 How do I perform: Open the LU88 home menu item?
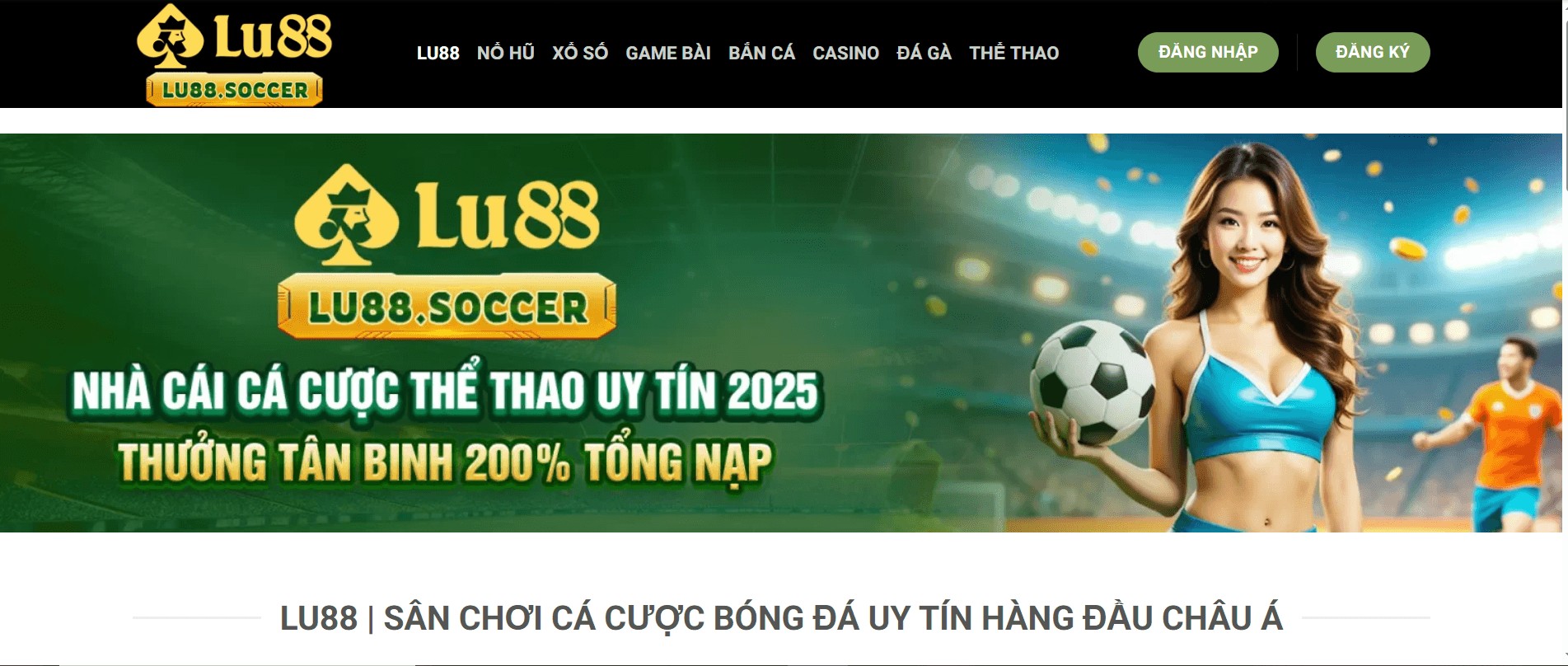[x=438, y=53]
